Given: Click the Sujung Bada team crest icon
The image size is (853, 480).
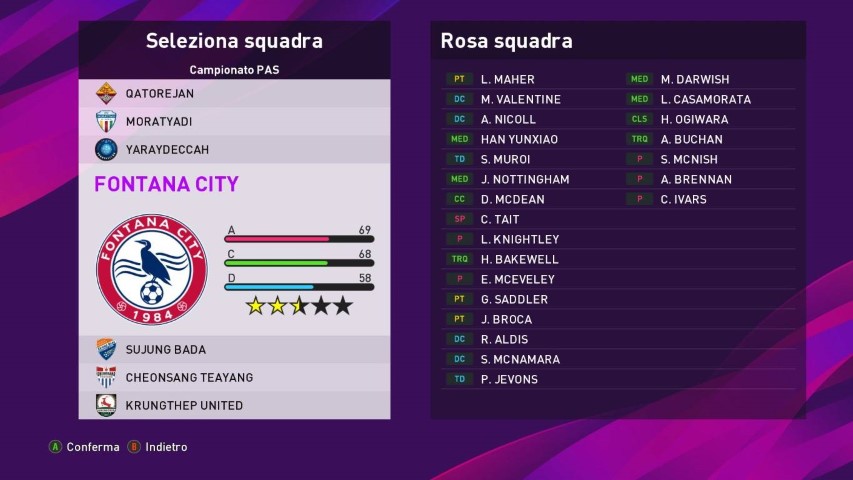Looking at the screenshot, I should click(106, 350).
